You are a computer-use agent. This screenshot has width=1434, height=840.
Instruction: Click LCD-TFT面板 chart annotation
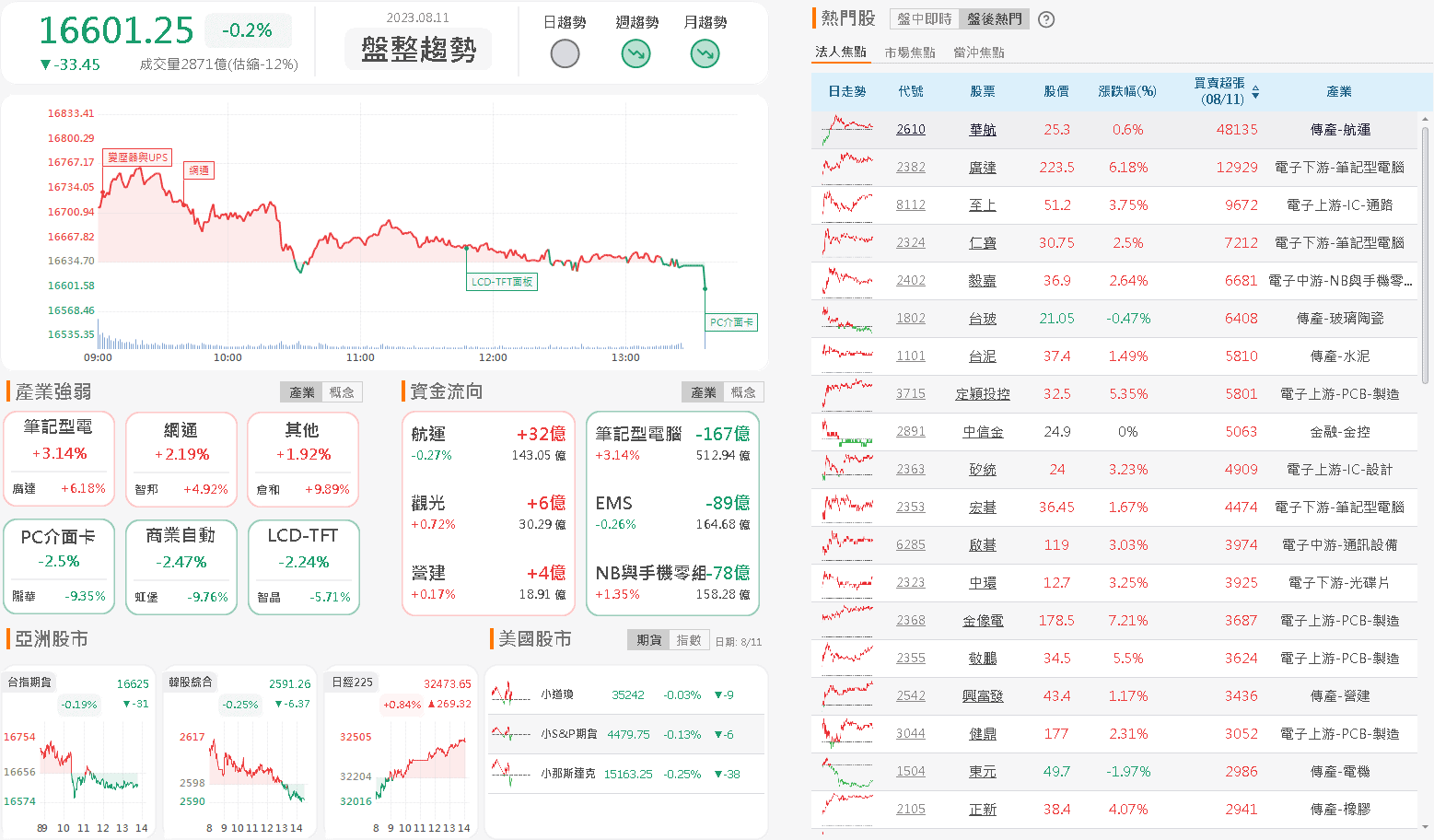(x=502, y=282)
